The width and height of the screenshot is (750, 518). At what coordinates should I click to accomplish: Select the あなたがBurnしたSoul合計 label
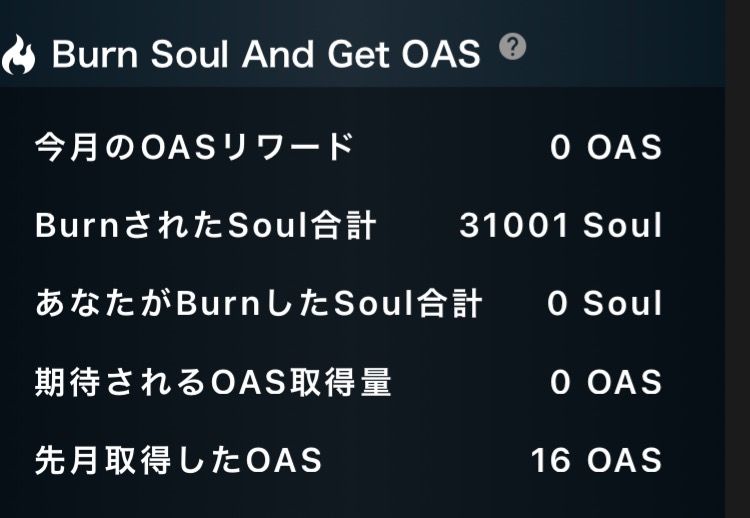pos(258,304)
